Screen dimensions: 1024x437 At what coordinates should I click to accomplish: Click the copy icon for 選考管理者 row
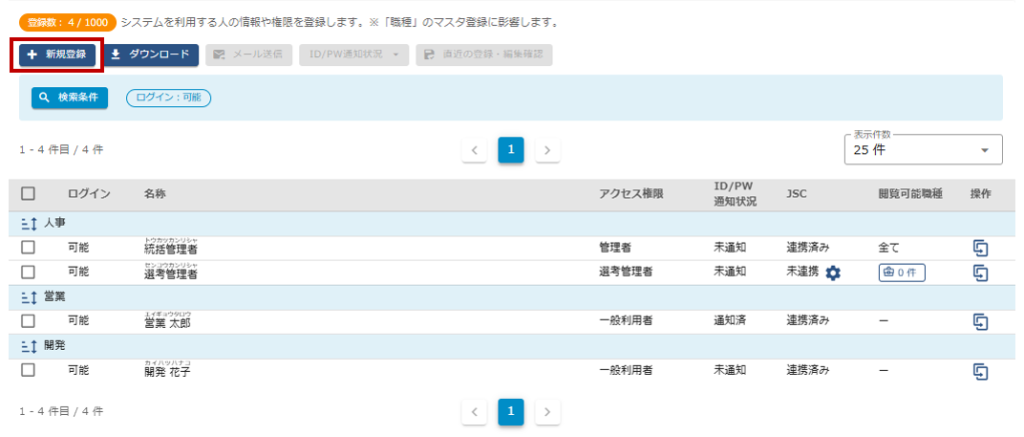tap(980, 272)
